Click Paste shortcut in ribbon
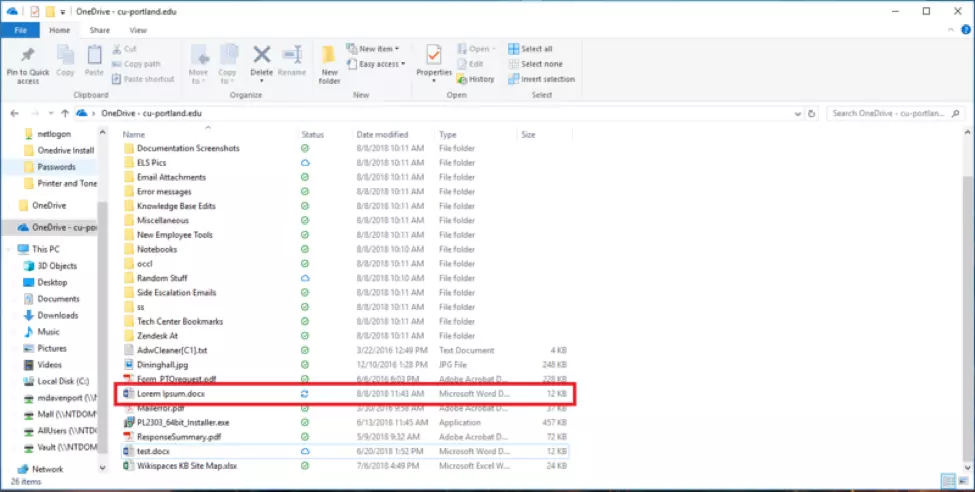 [x=143, y=79]
